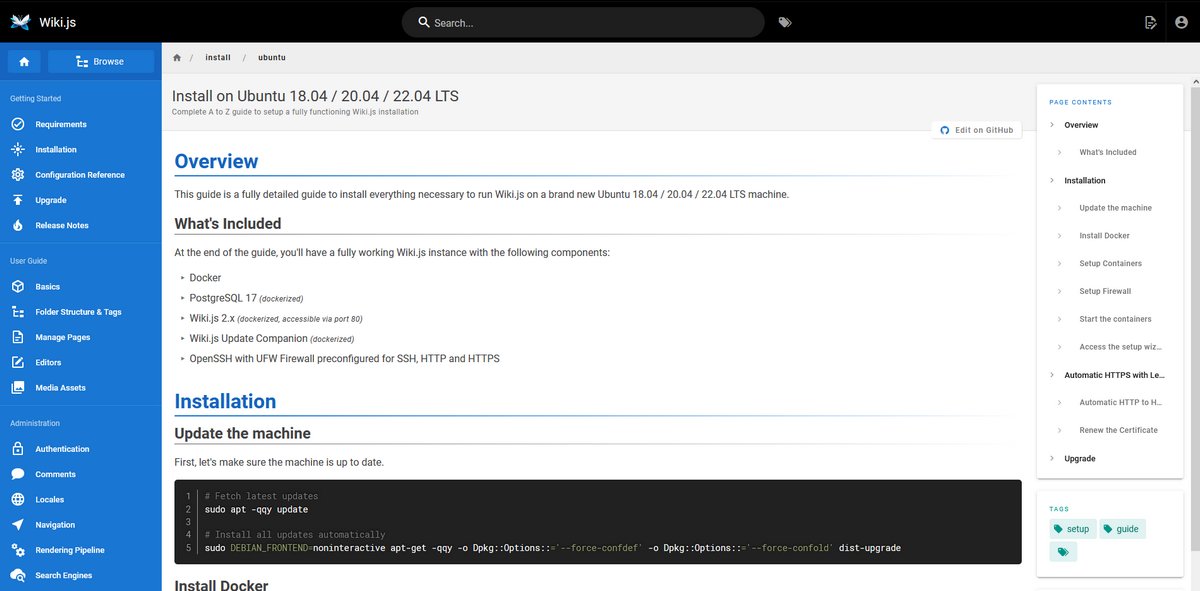Click chevron beside What's Included
This screenshot has height=591, width=1200.
coord(1060,153)
